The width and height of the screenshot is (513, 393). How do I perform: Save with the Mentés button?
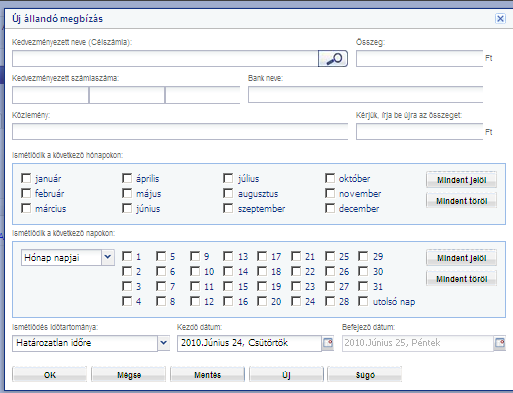[207, 375]
